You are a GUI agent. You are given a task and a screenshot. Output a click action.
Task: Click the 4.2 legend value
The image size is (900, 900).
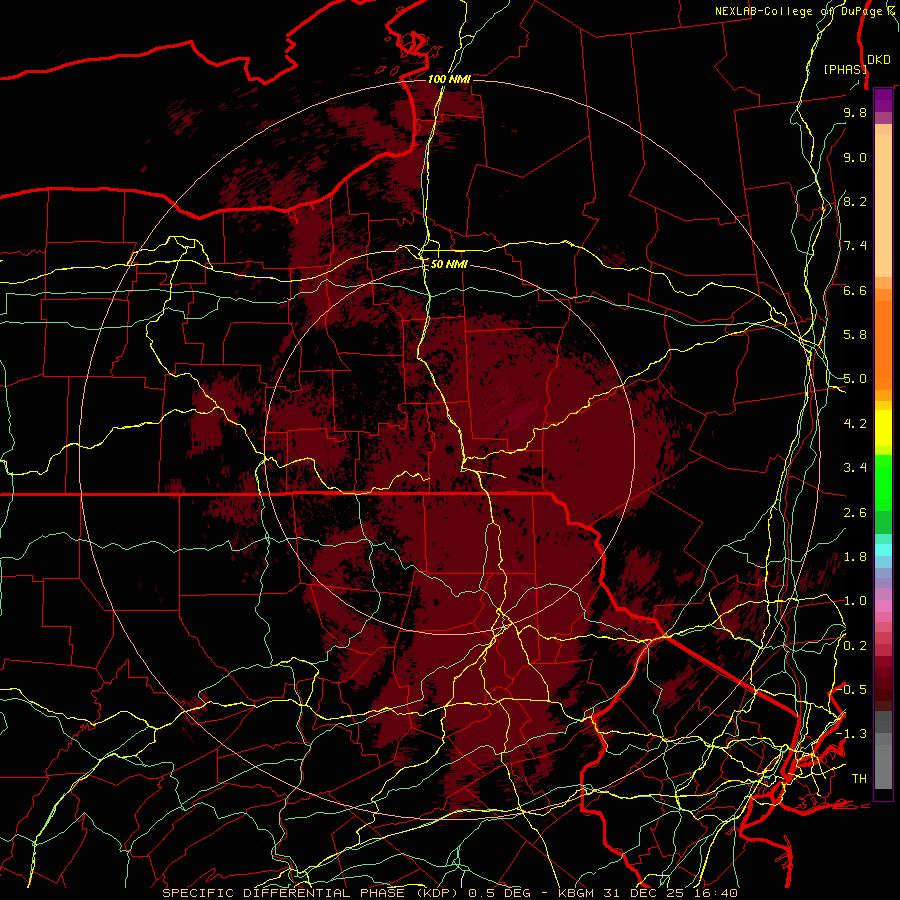pyautogui.click(x=855, y=424)
